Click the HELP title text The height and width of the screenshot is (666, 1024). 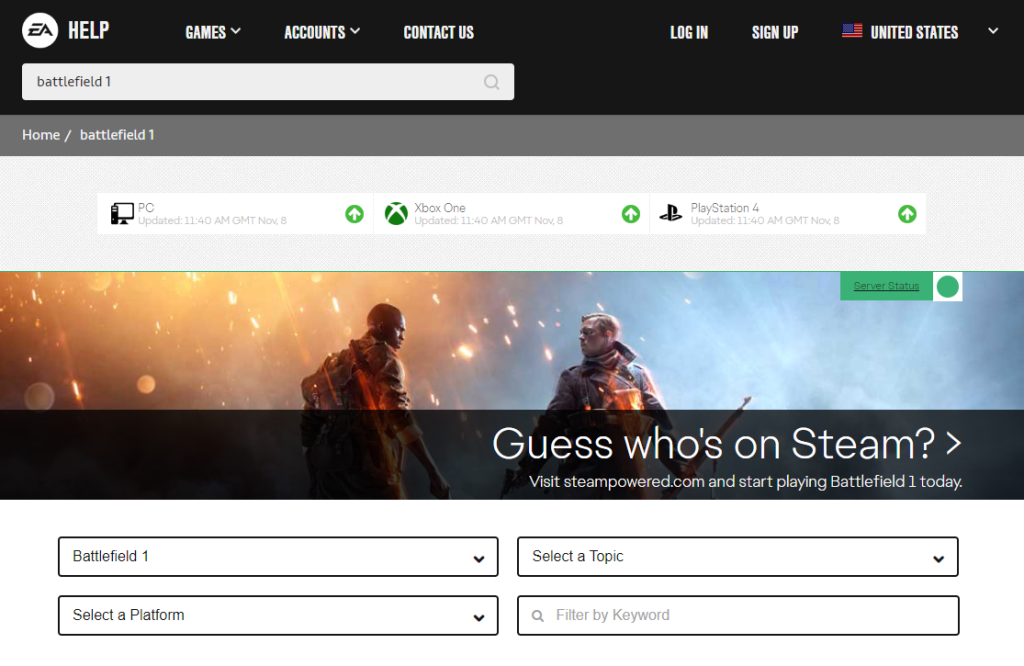(x=89, y=30)
